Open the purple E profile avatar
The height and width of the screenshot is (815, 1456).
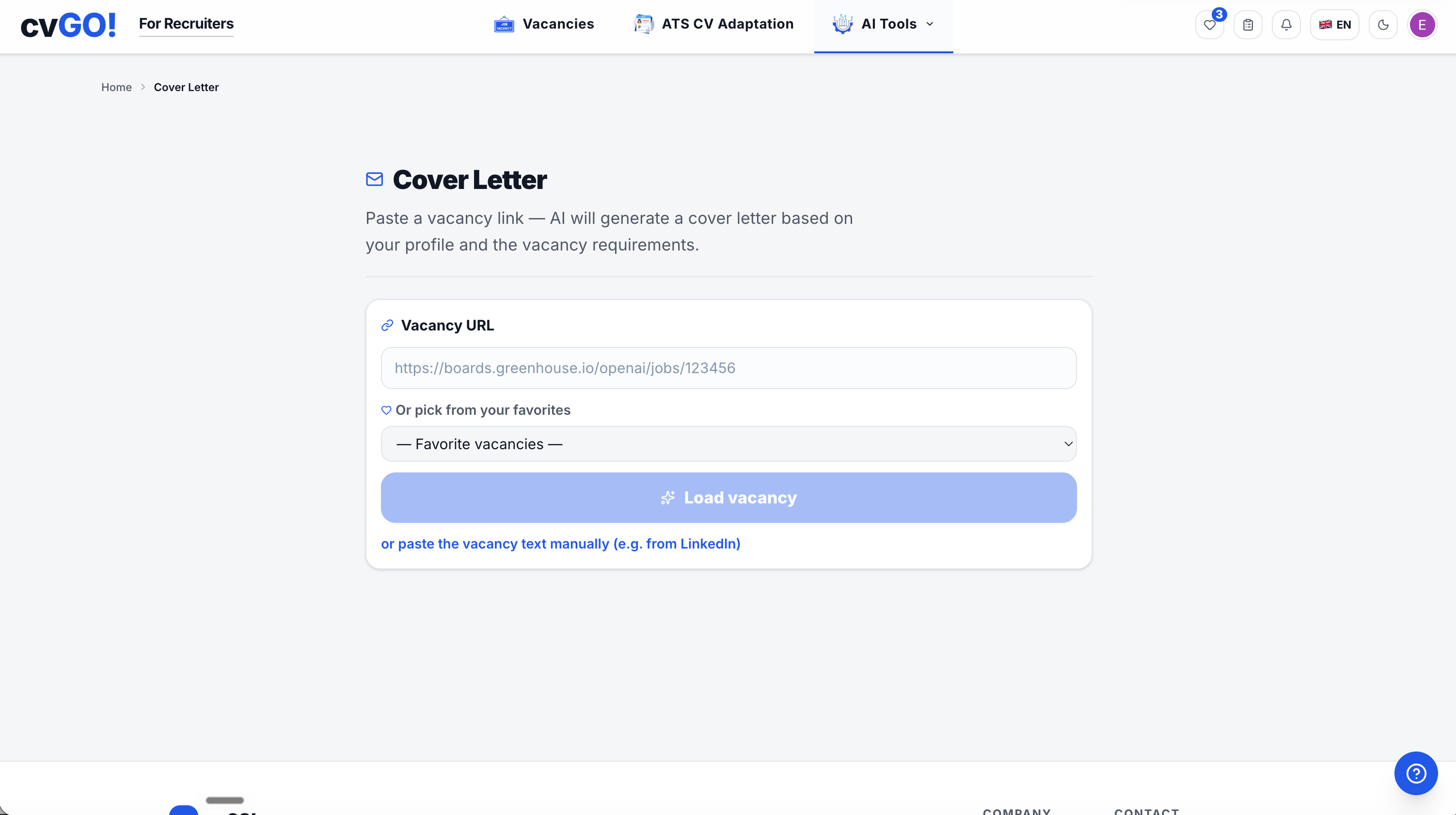pyautogui.click(x=1422, y=25)
